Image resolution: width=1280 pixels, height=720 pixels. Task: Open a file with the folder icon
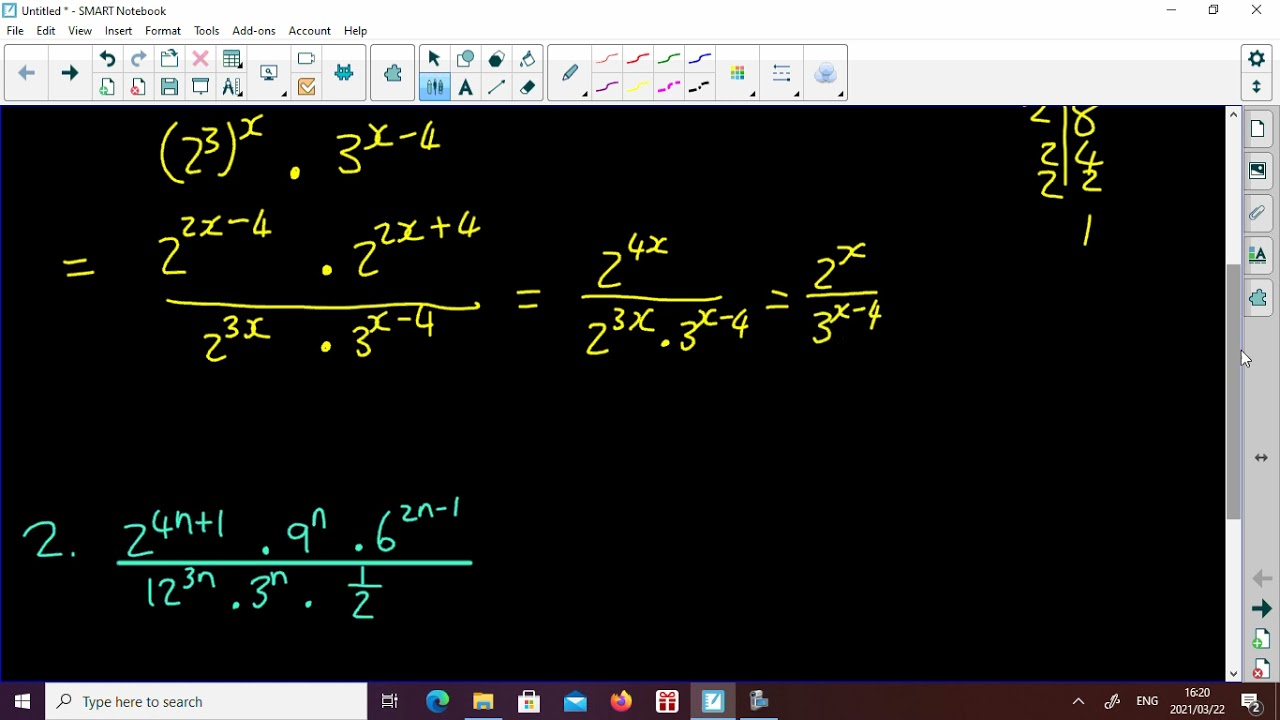[169, 59]
